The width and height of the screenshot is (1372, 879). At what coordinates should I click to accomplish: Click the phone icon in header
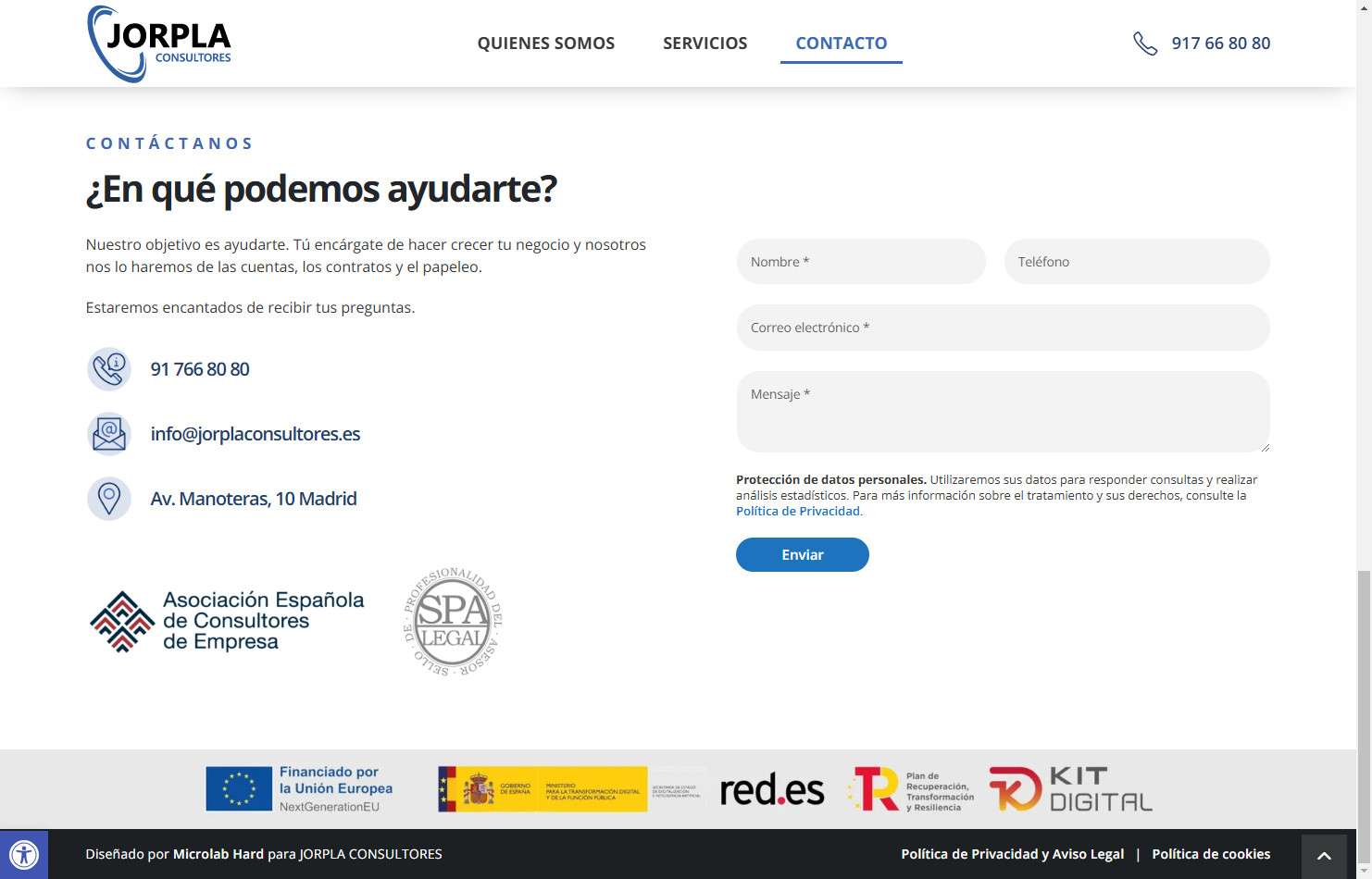tap(1145, 43)
